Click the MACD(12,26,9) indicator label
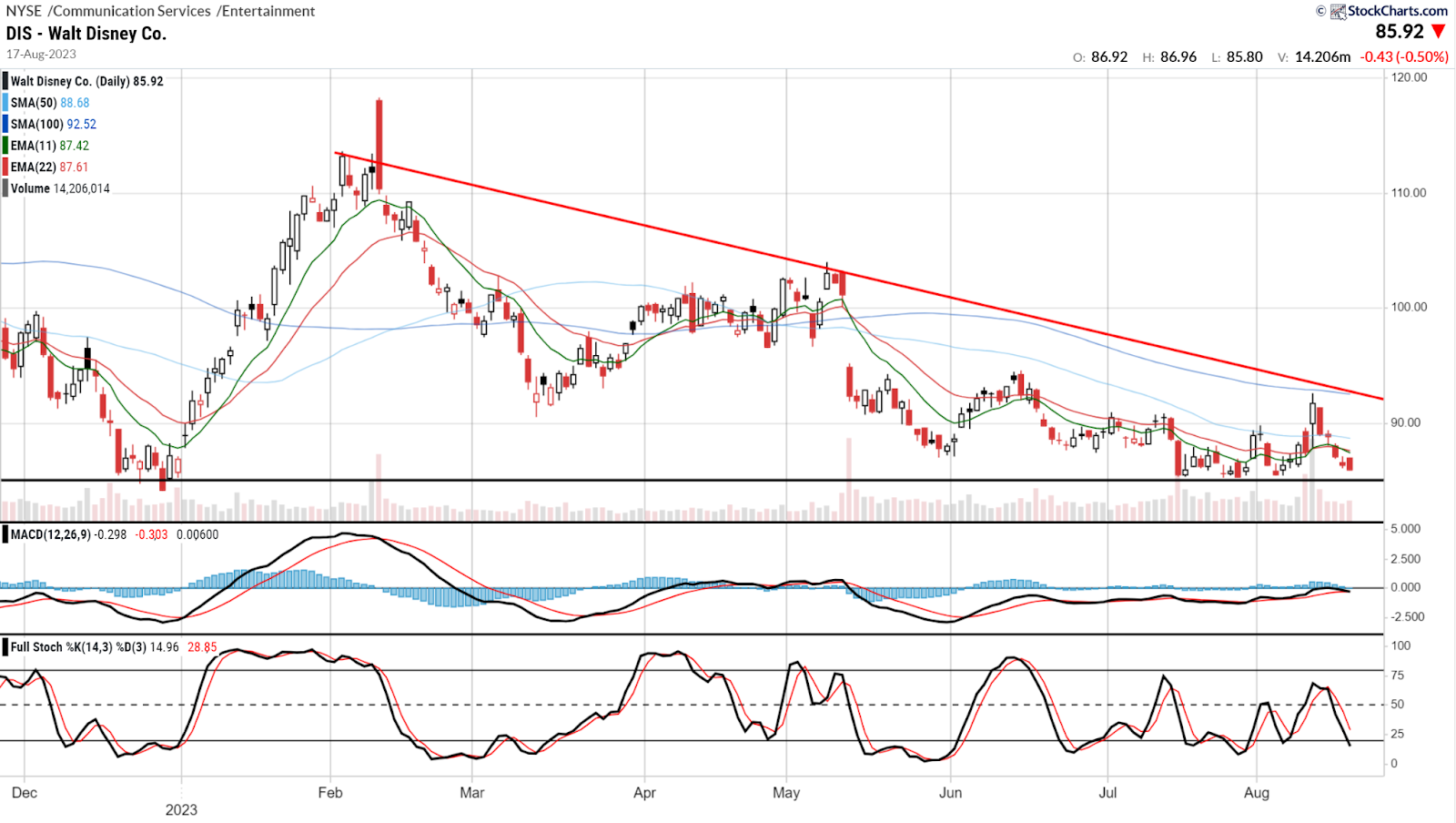 50,534
